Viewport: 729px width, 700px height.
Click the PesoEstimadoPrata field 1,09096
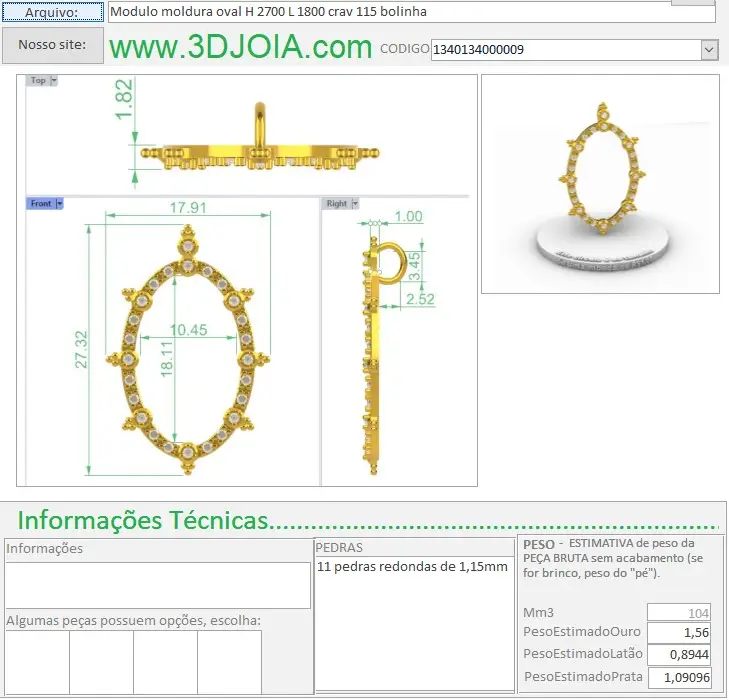tap(679, 677)
